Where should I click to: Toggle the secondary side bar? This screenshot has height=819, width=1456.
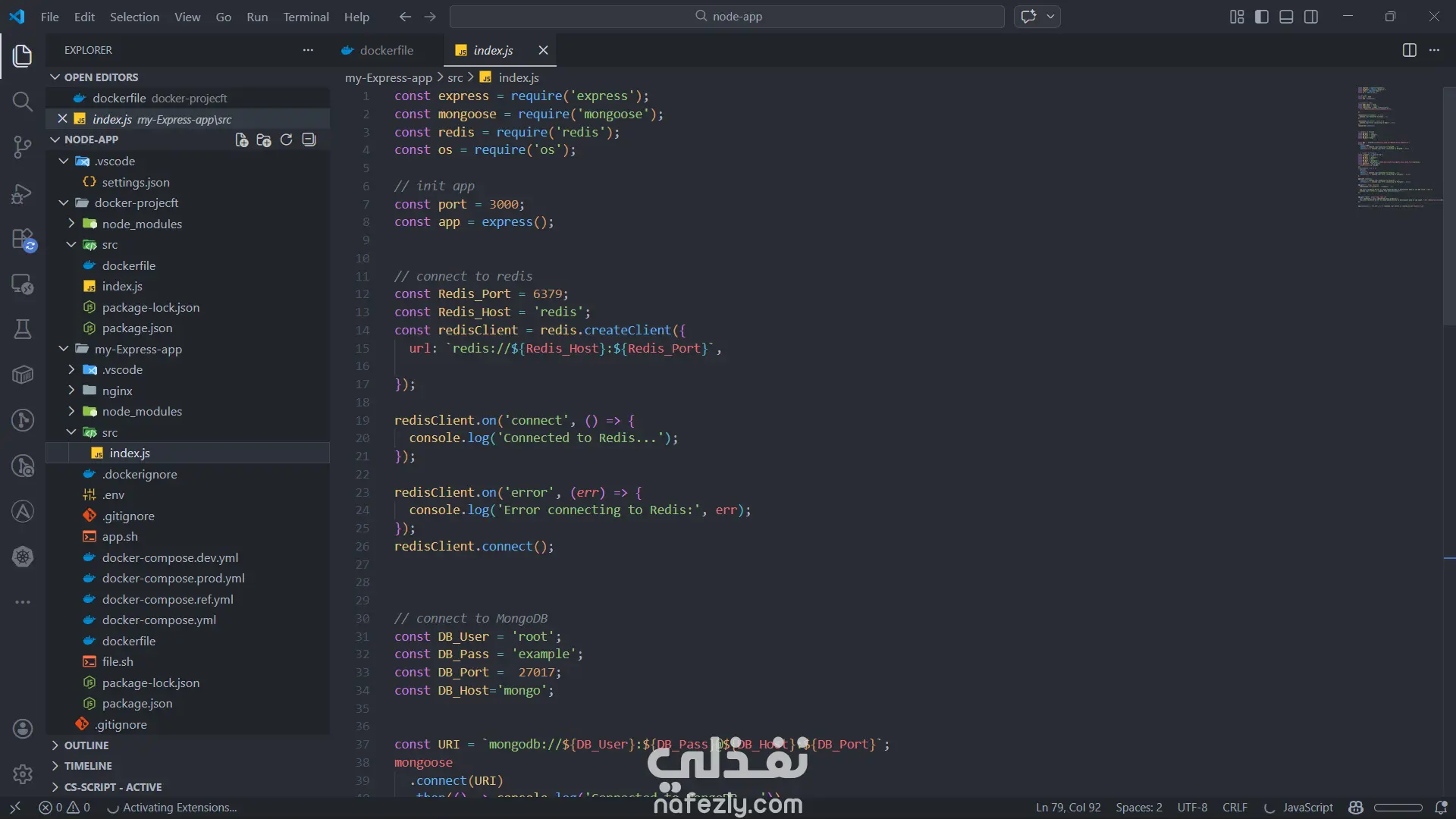[1311, 17]
